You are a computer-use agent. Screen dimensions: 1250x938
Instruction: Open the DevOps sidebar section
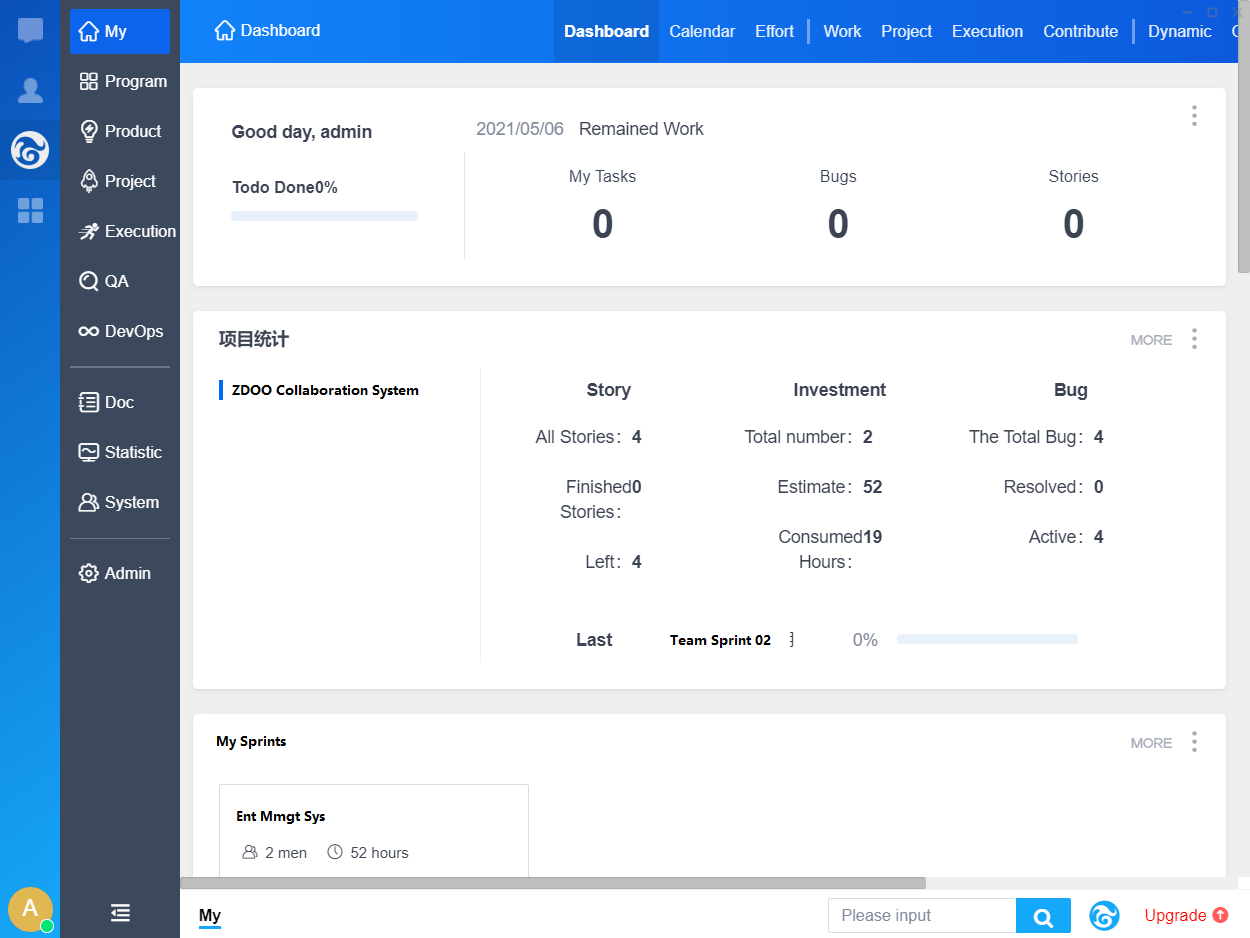coord(120,331)
